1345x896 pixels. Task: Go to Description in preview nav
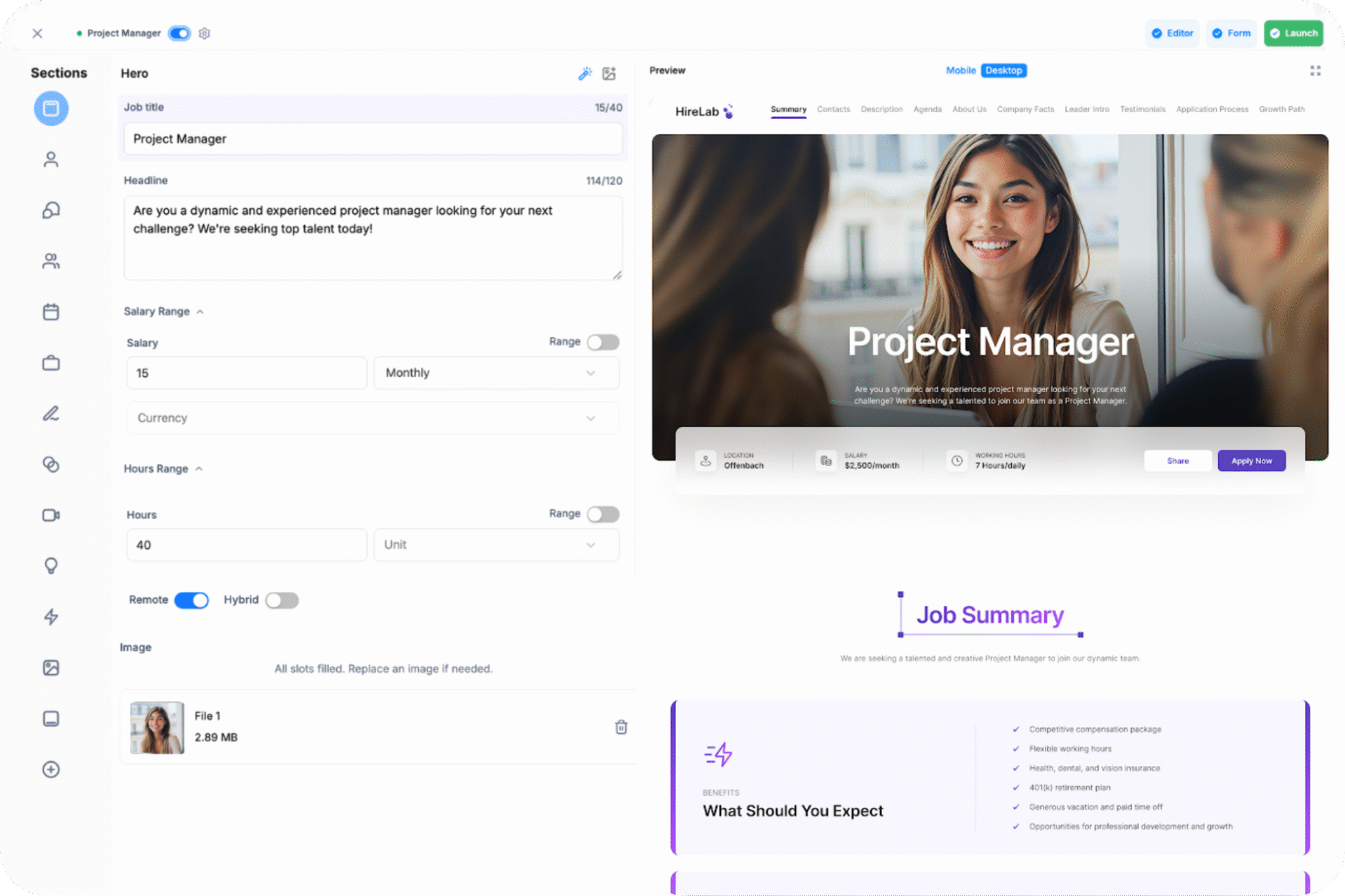[881, 109]
